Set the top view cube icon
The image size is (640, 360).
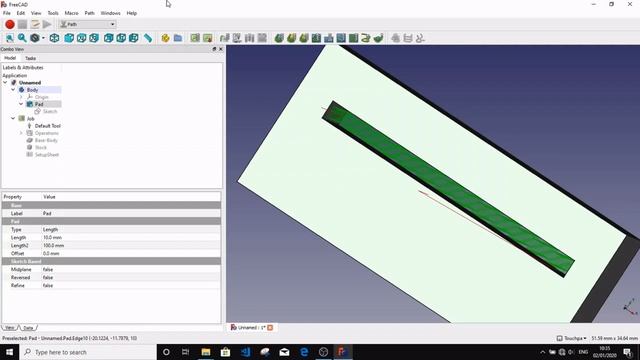[x=81, y=38]
